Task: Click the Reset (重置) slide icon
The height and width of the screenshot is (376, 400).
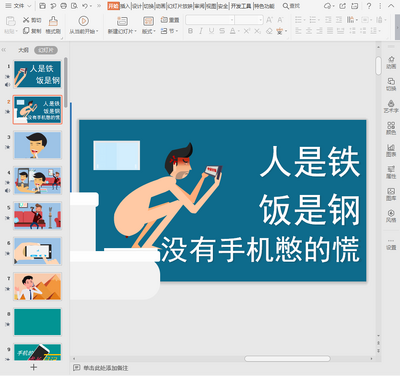Action: click(x=164, y=20)
